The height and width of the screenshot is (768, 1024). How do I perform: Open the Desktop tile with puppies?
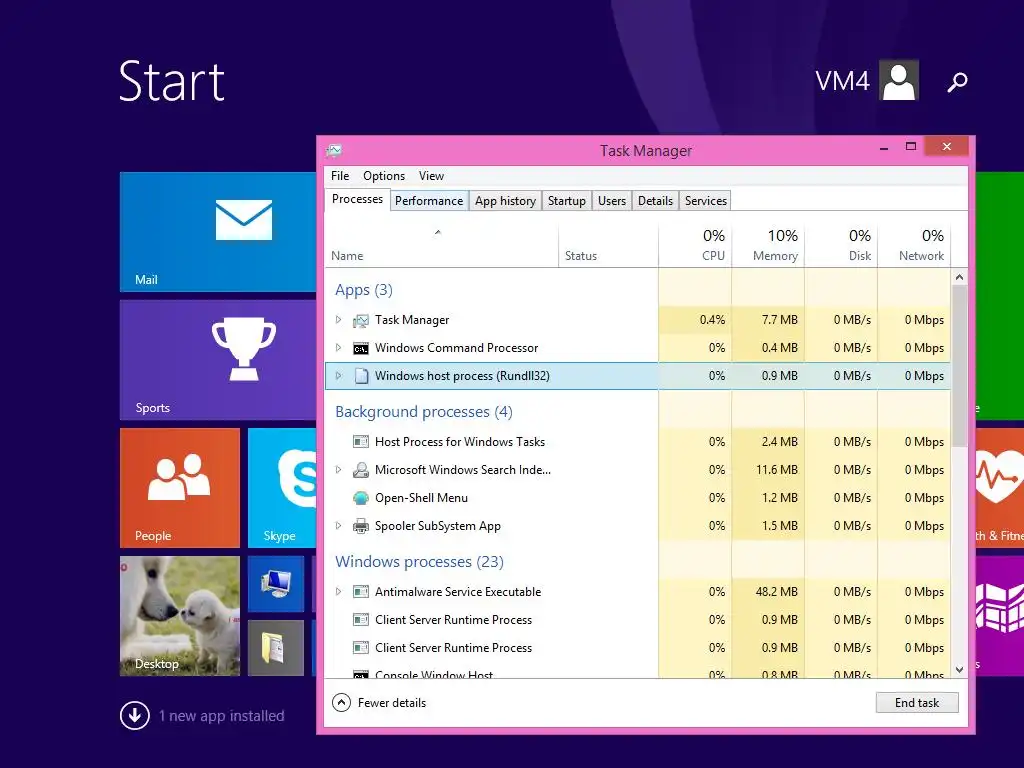[x=180, y=616]
